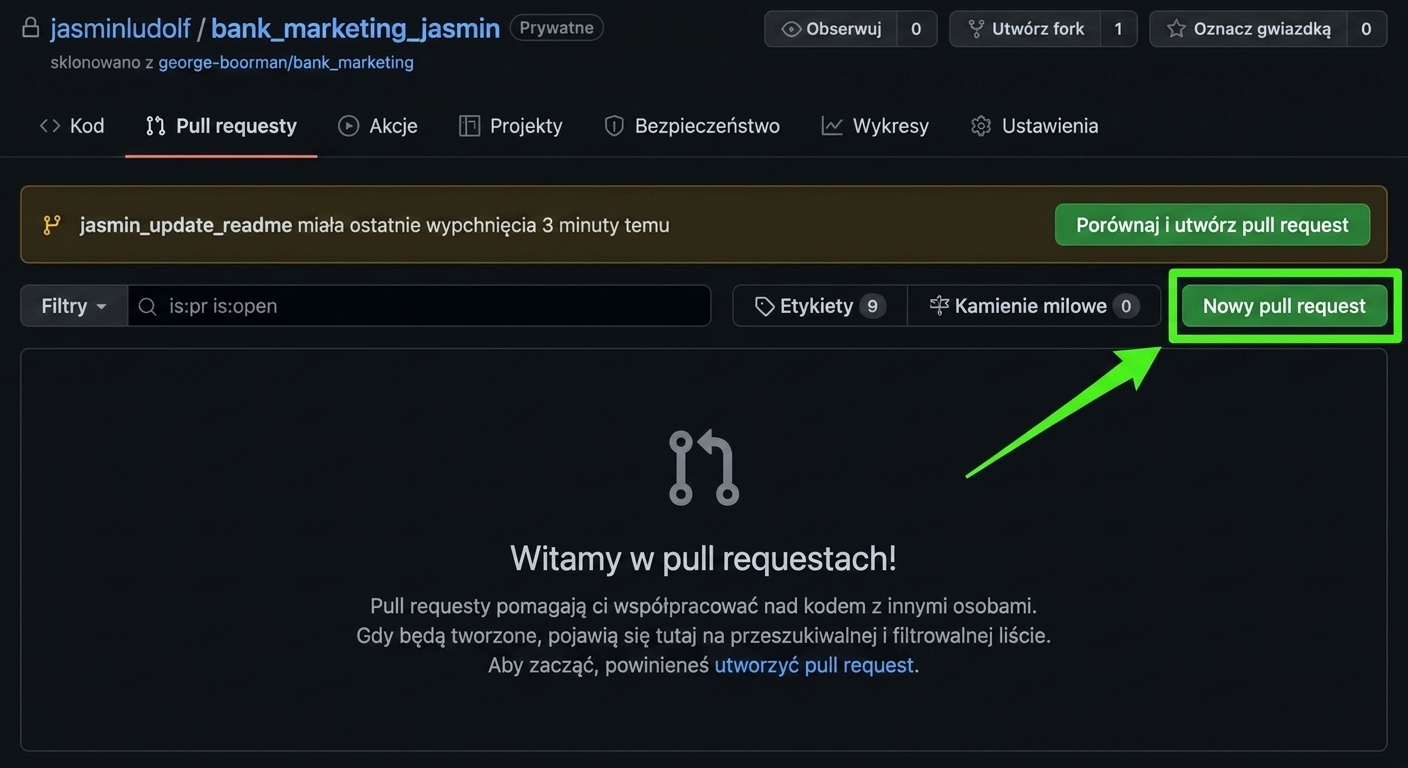Click the milestone signpost icon

tap(939, 306)
